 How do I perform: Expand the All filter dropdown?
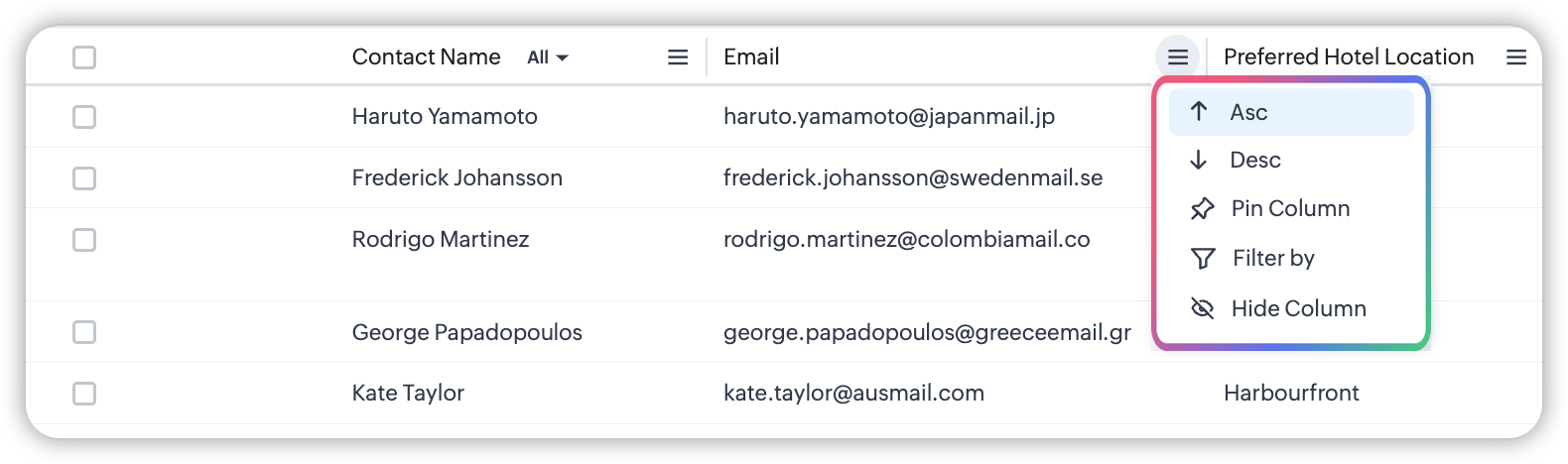(x=548, y=58)
